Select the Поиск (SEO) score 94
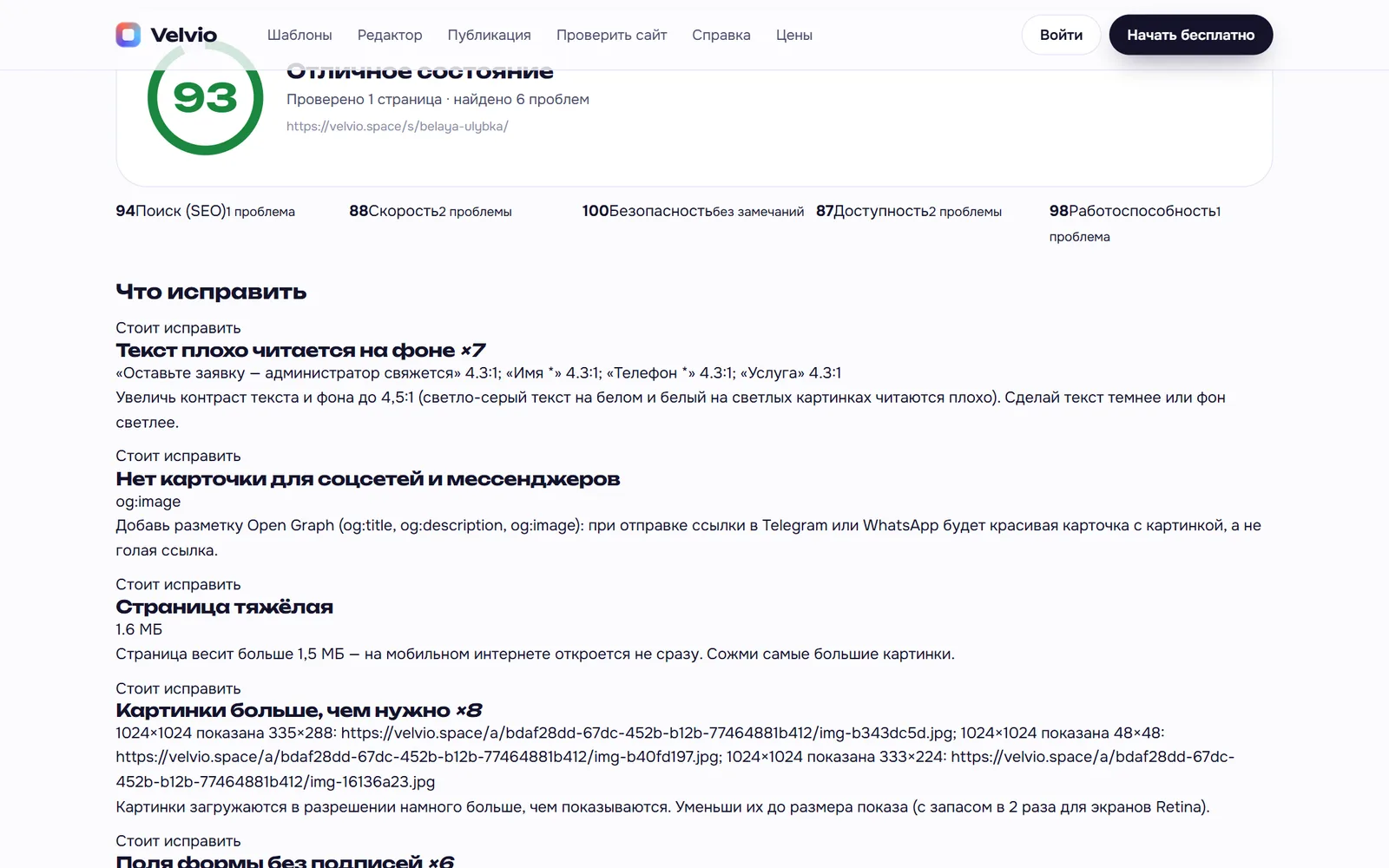This screenshot has width=1389, height=868. coord(205,211)
